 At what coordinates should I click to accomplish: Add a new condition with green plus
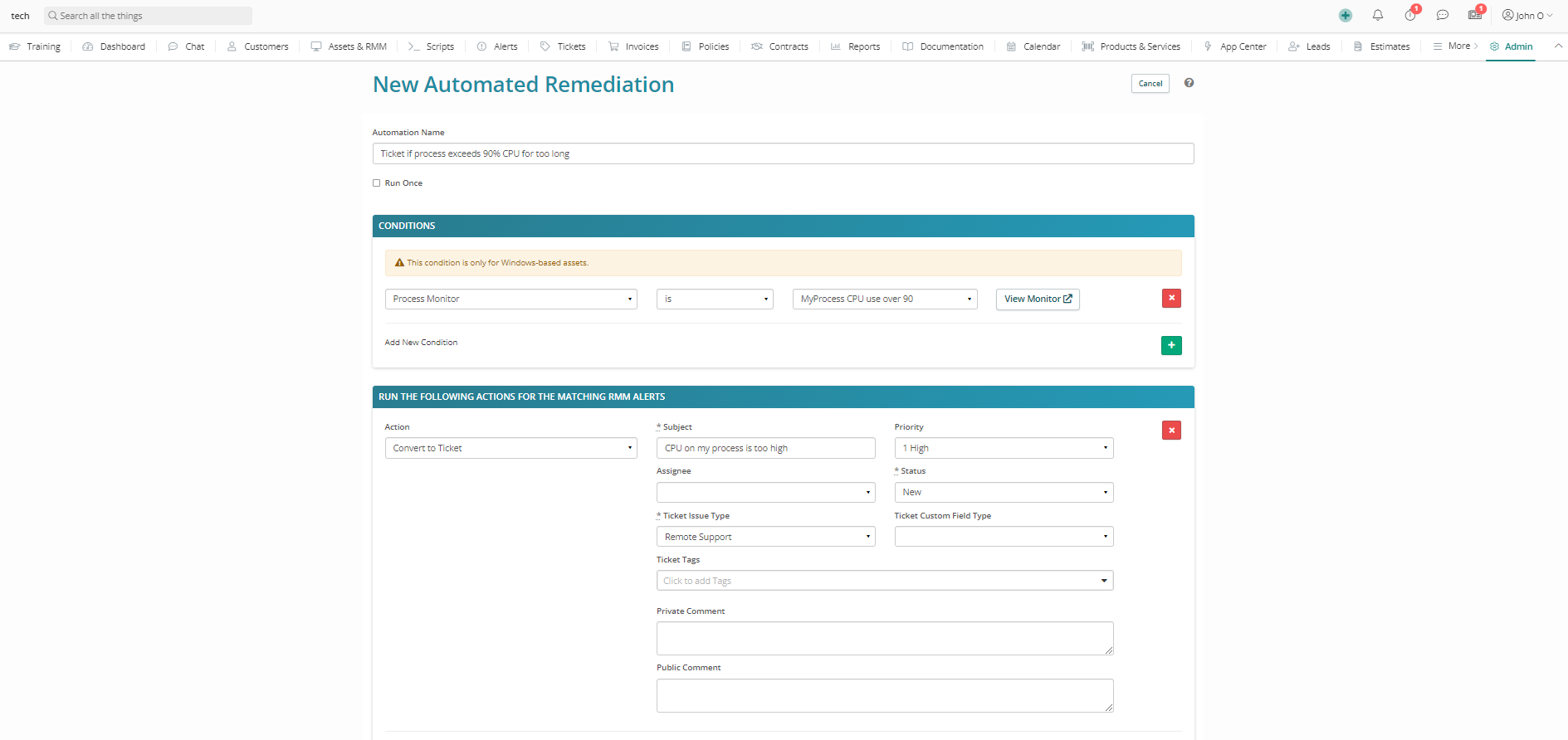pos(1170,345)
